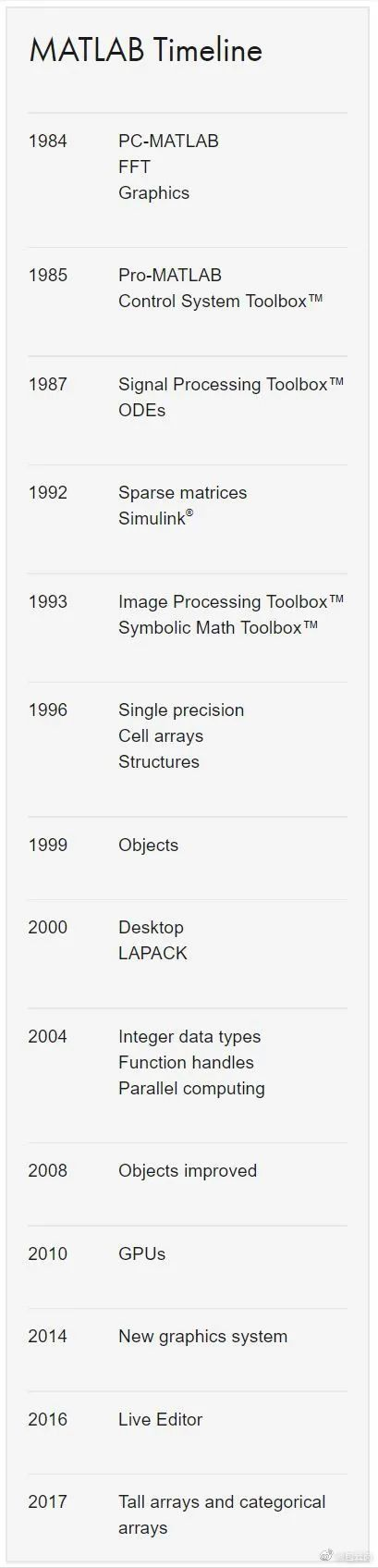Image resolution: width=378 pixels, height=1568 pixels.
Task: Click the MATLAB Timeline heading
Action: point(145,50)
